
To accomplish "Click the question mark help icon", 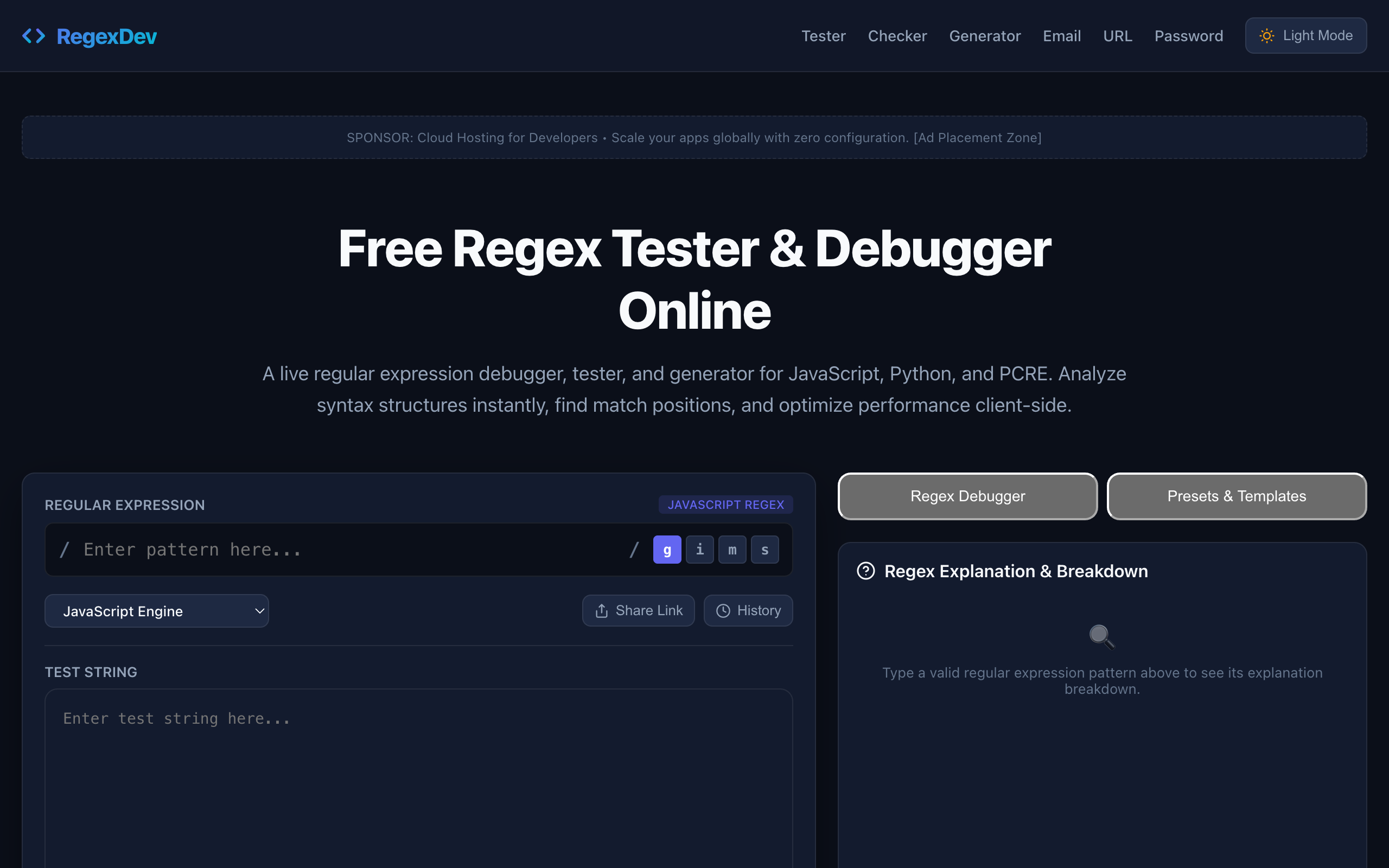I will (865, 571).
